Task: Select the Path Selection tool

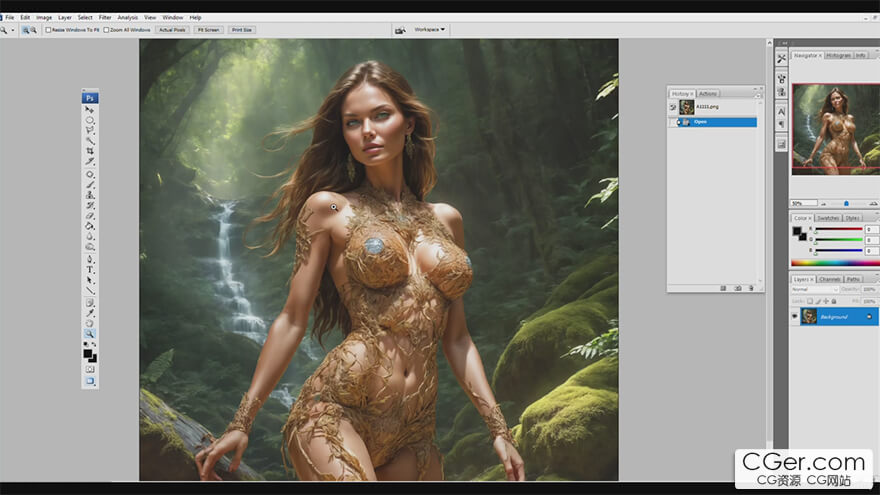Action: (90, 281)
